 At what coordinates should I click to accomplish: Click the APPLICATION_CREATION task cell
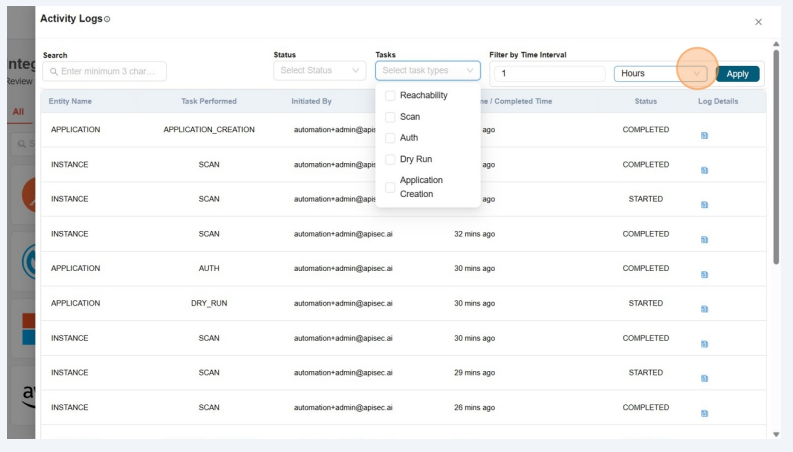[x=209, y=129]
